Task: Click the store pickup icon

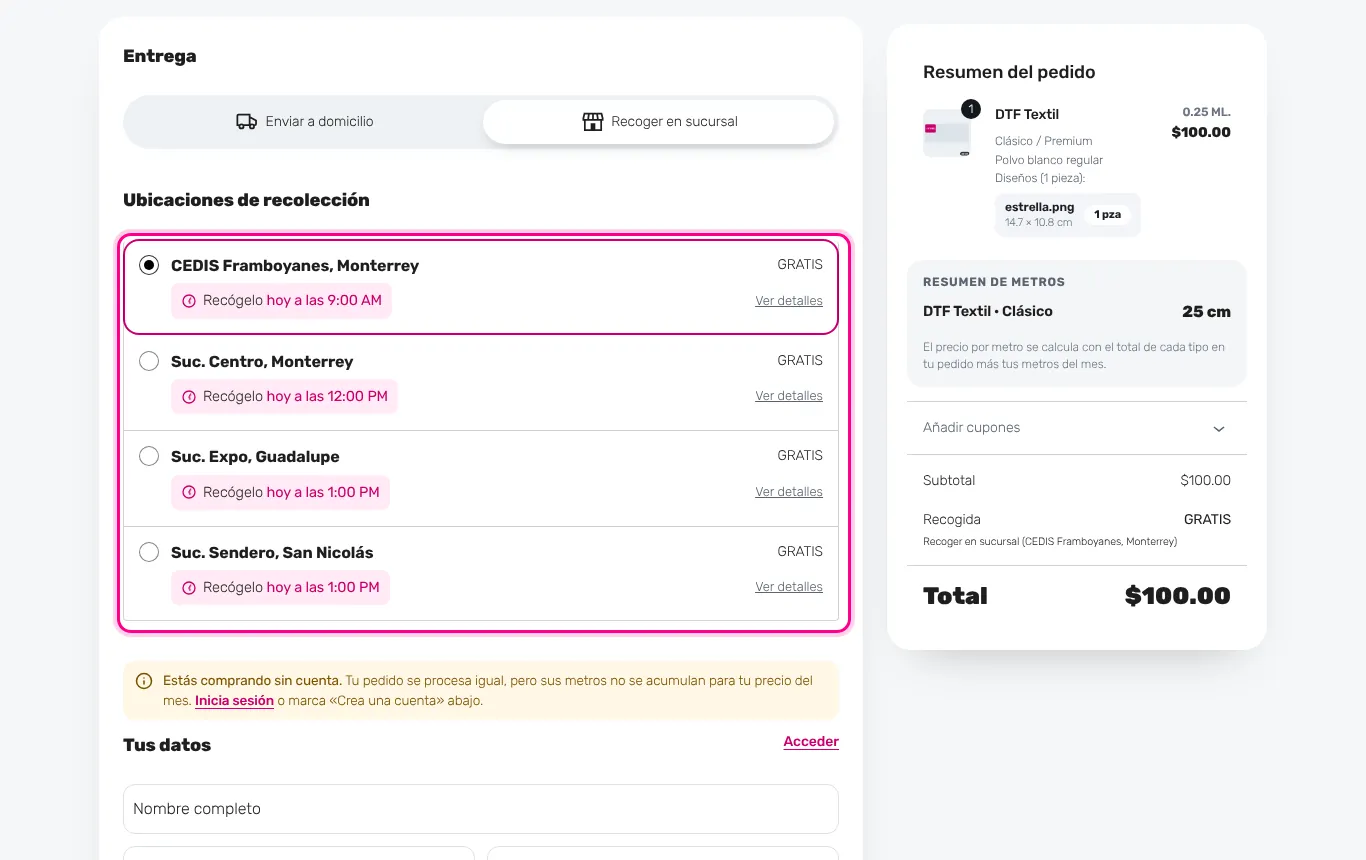Action: (593, 122)
